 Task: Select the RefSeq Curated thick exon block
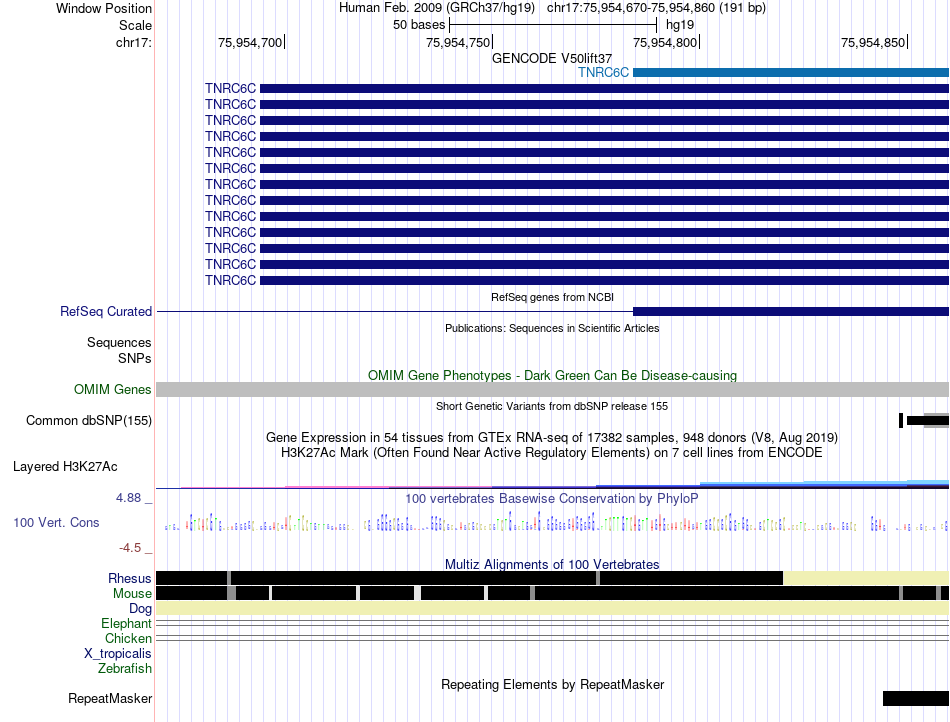coord(791,311)
